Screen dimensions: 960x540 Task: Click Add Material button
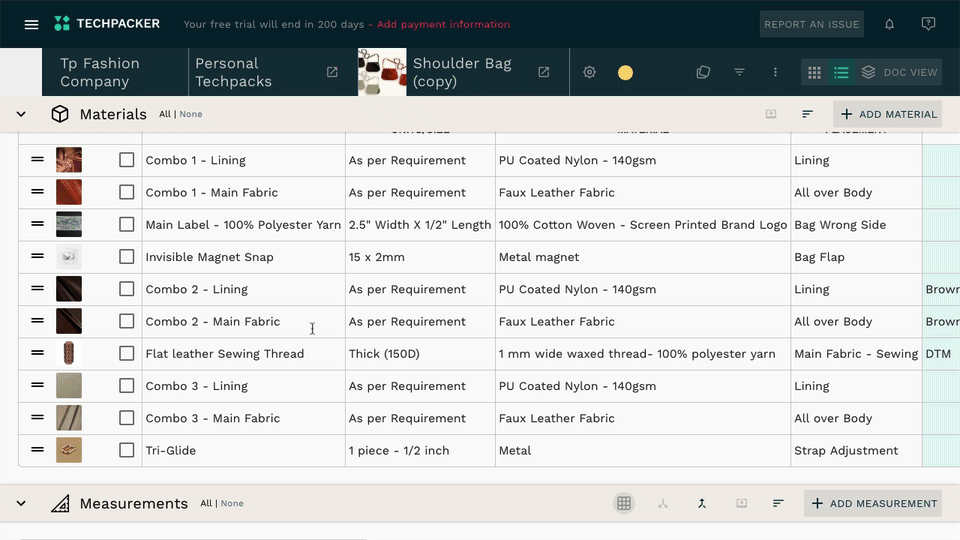(887, 114)
